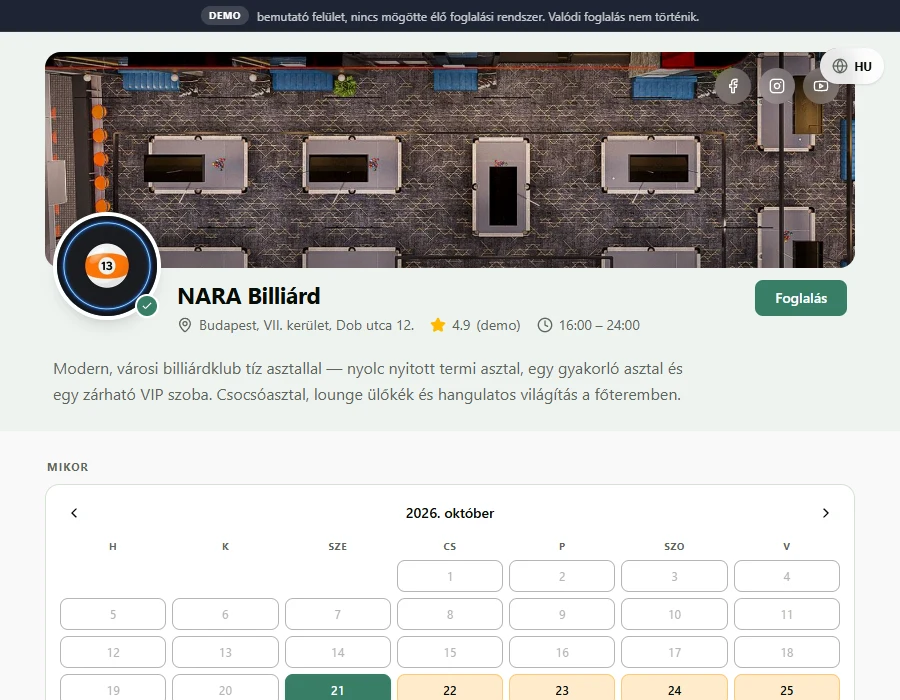Screen dimensions: 900x700
Task: Click the "4.9 (demo)" rating text
Action: [x=486, y=325]
